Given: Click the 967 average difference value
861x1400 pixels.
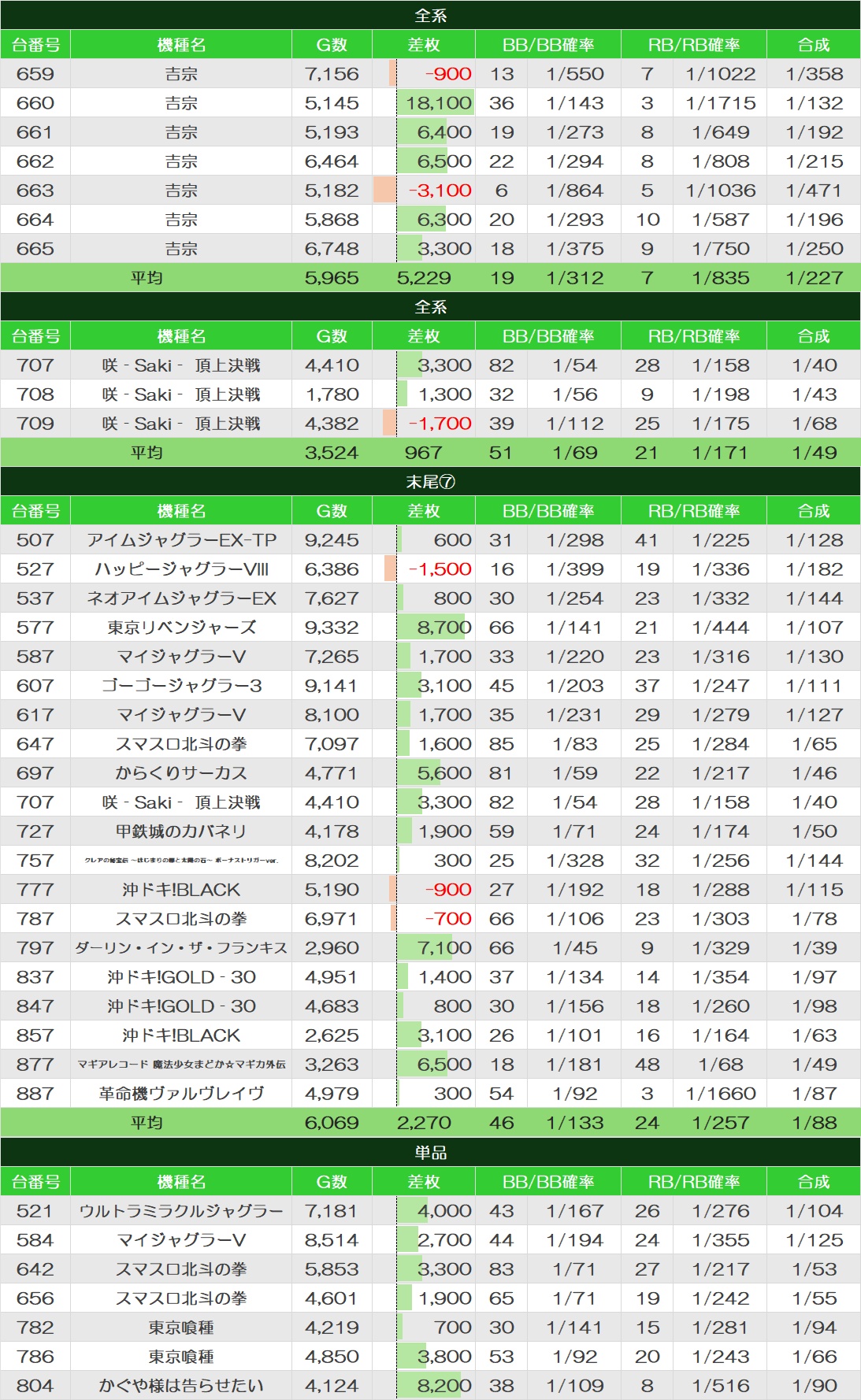Looking at the screenshot, I should (424, 453).
